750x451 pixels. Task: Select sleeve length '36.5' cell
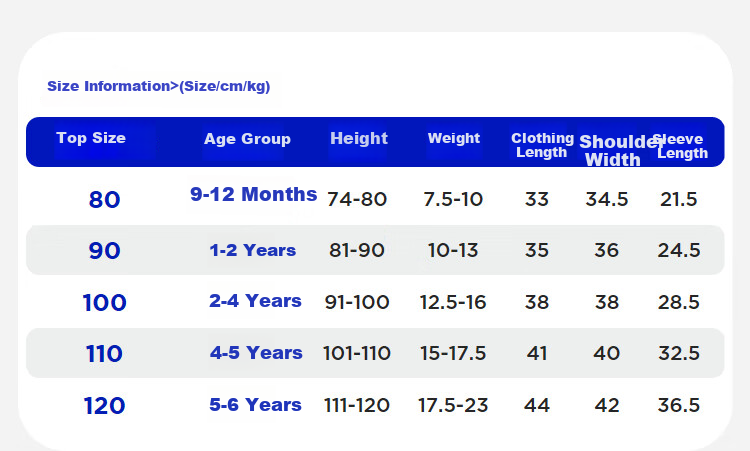click(679, 406)
